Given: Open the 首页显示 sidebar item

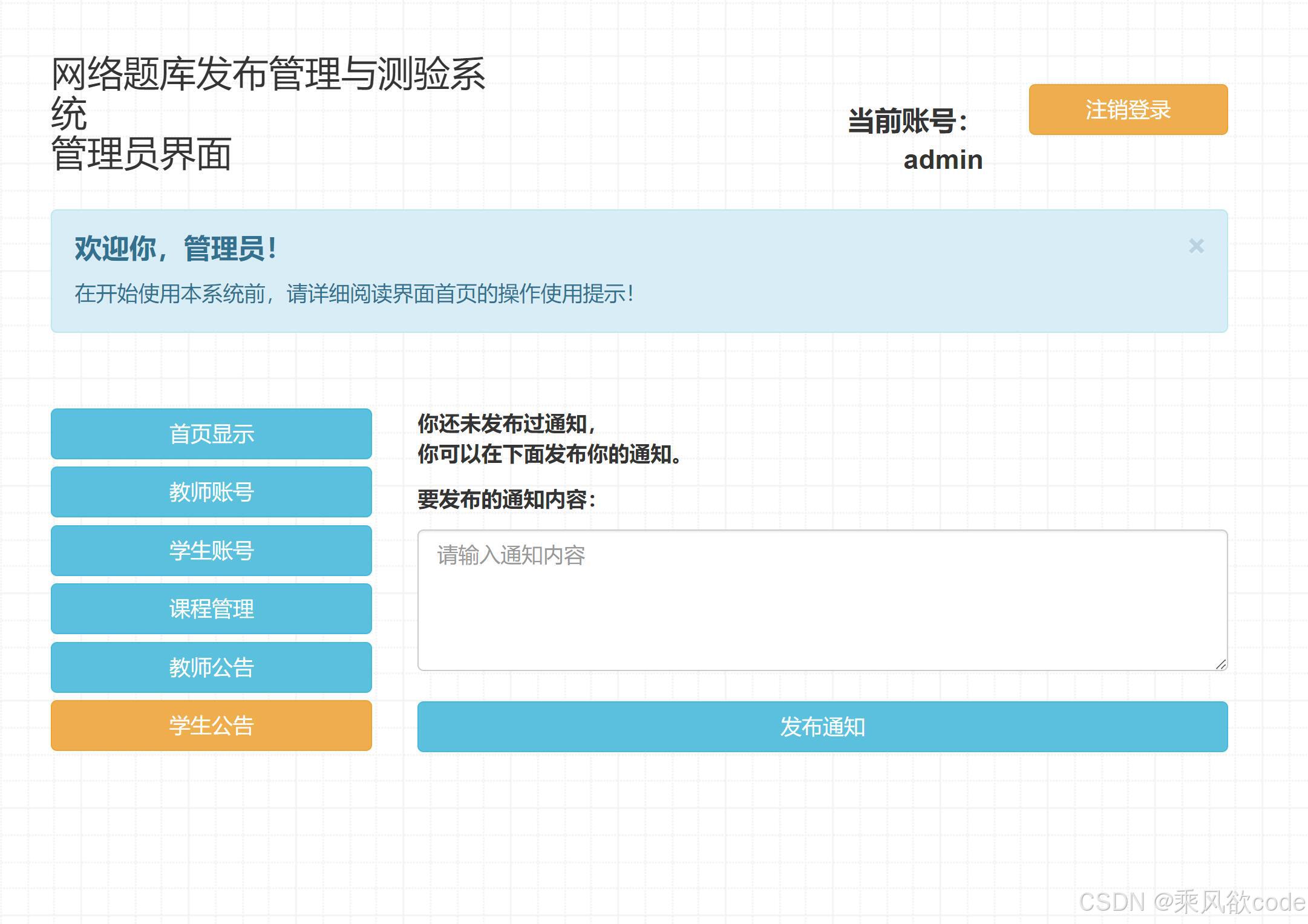Looking at the screenshot, I should pos(211,434).
